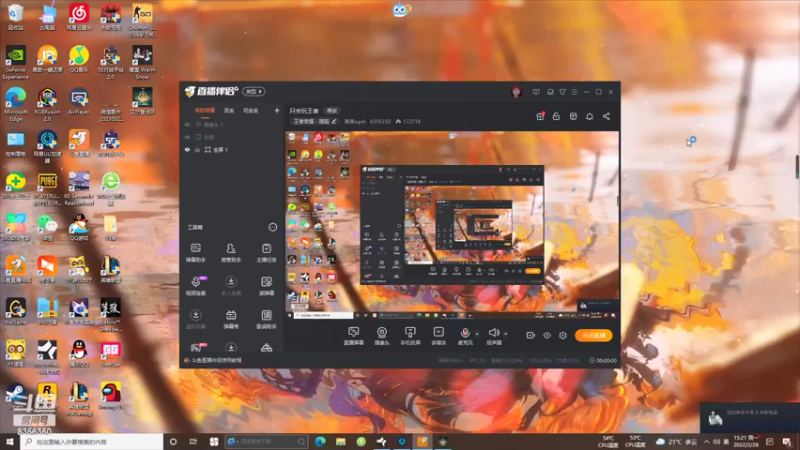Click the heat value 172718
Viewport: 800px width, 450px height.
tap(412, 121)
